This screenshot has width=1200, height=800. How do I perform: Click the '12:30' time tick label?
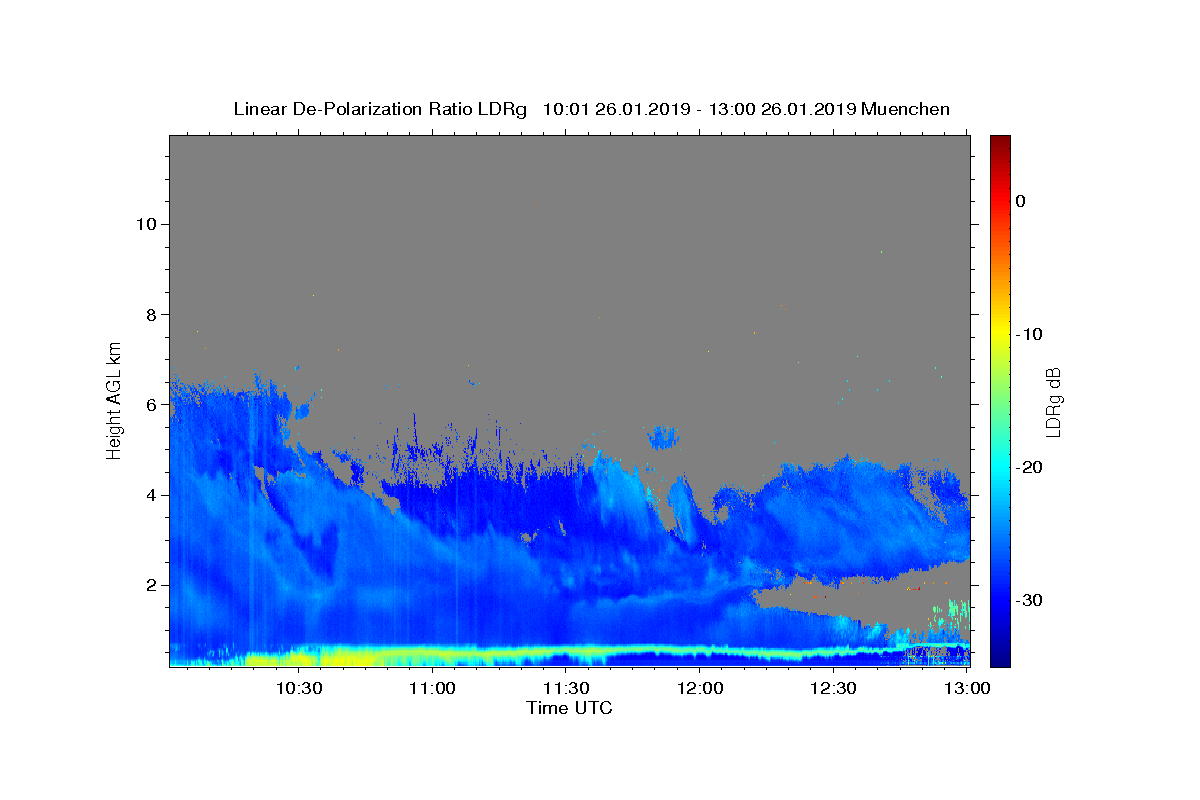(833, 688)
